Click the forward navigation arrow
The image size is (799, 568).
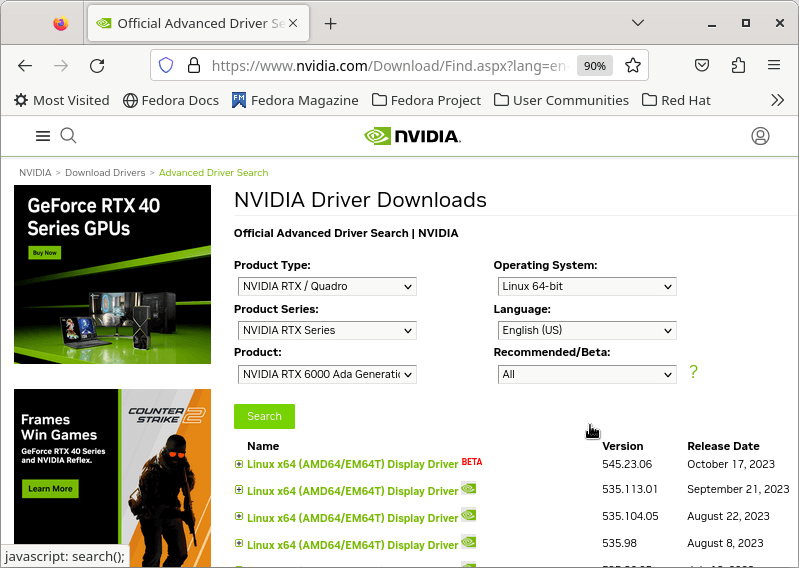pos(61,66)
